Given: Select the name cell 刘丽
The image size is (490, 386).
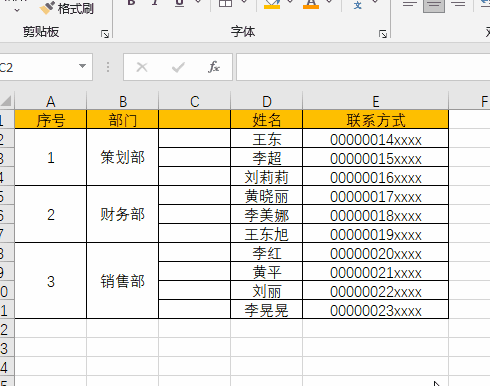Looking at the screenshot, I should coord(267,290).
